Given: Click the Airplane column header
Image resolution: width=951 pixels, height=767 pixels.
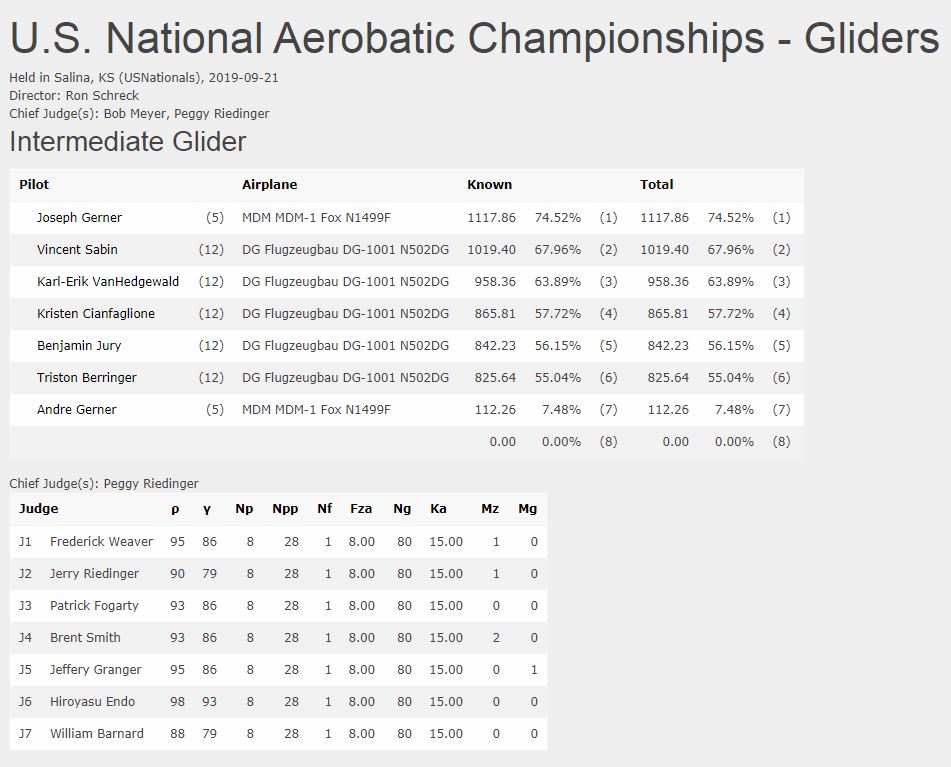Looking at the screenshot, I should pyautogui.click(x=269, y=185).
